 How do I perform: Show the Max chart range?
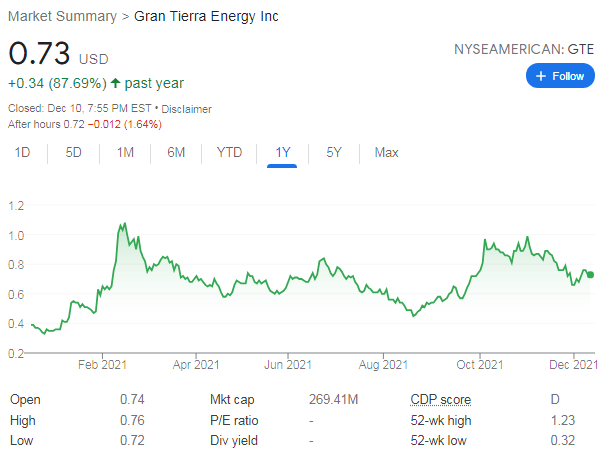click(387, 152)
